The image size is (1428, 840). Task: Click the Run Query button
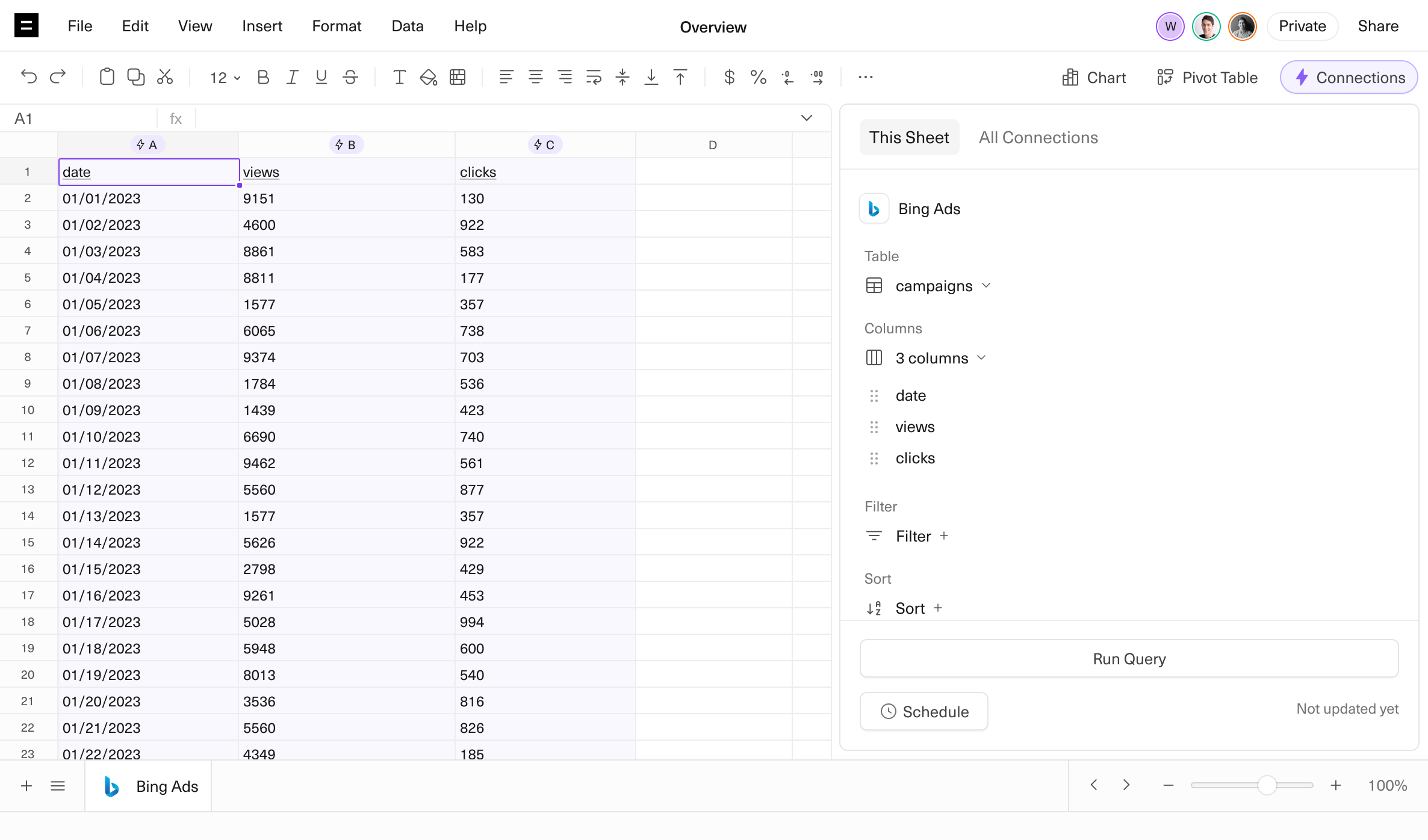[1129, 659]
